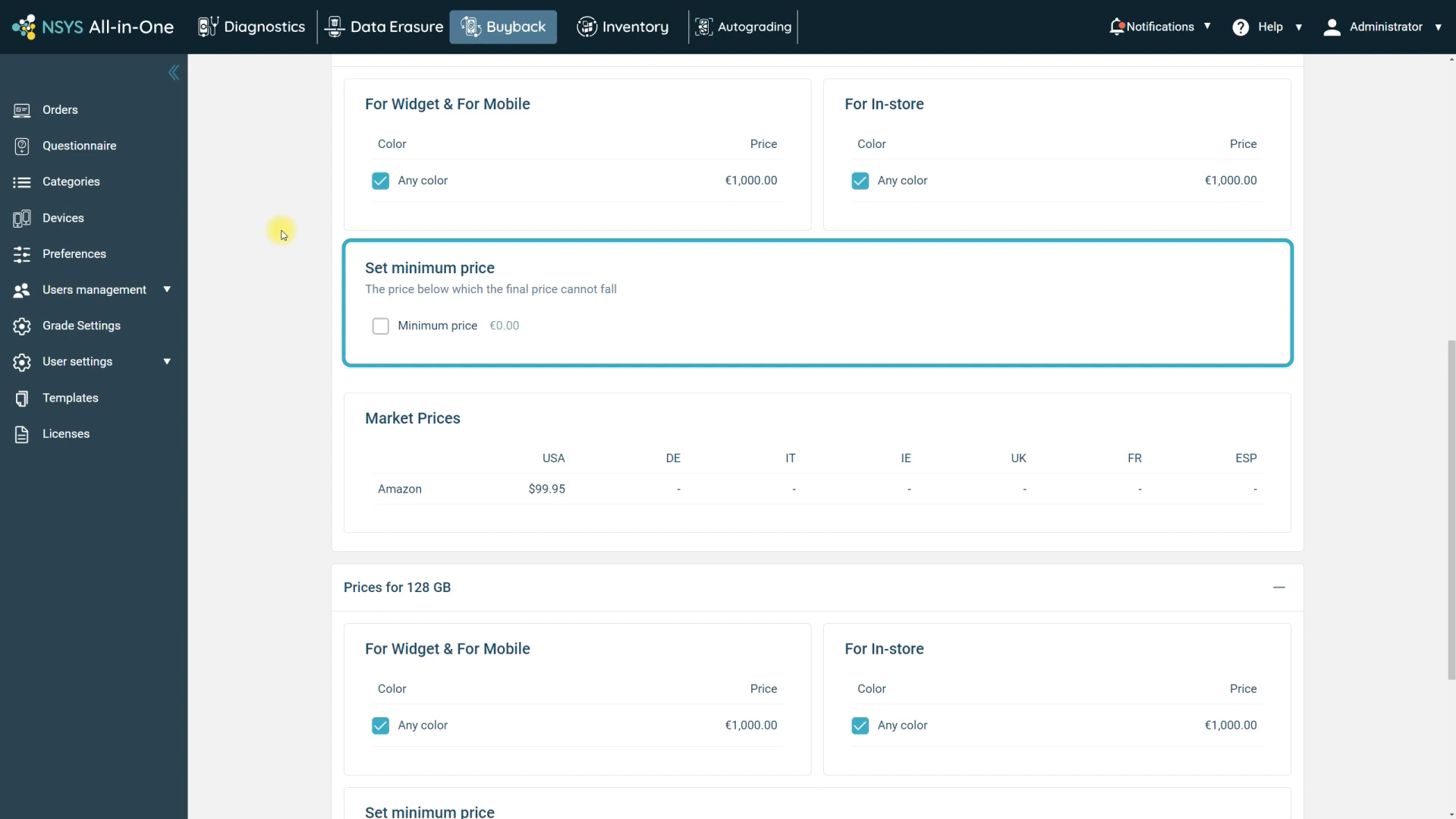Viewport: 1456px width, 819px height.
Task: Open Templates in the sidebar
Action: click(71, 398)
